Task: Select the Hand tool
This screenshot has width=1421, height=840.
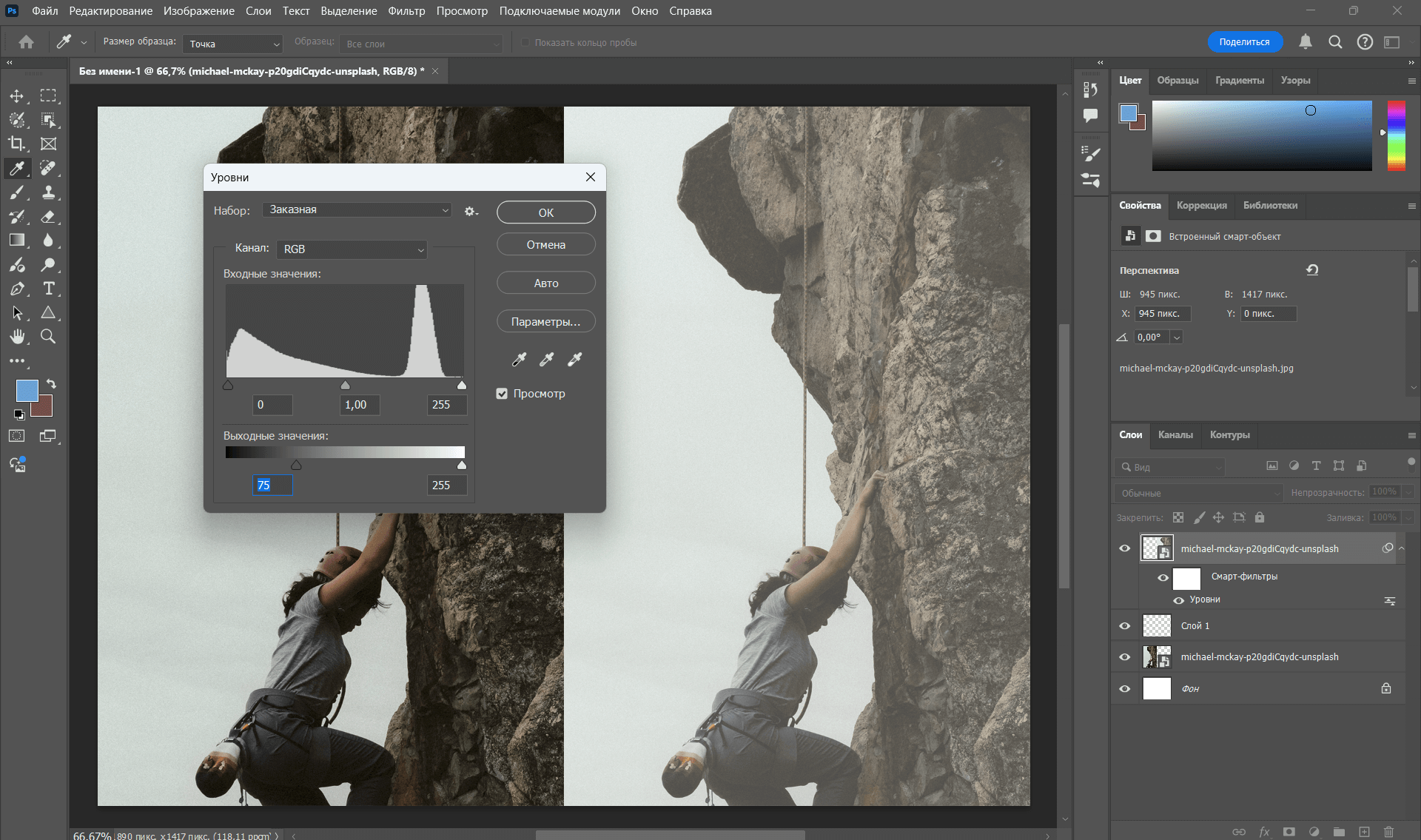Action: 18,337
